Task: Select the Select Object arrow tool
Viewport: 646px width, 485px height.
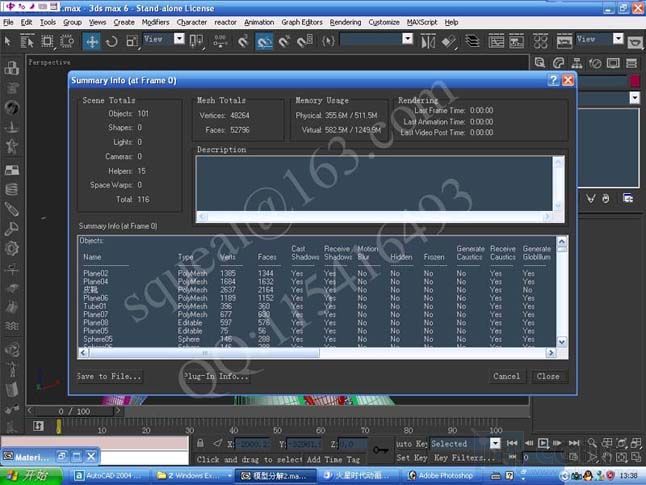Action: point(8,41)
